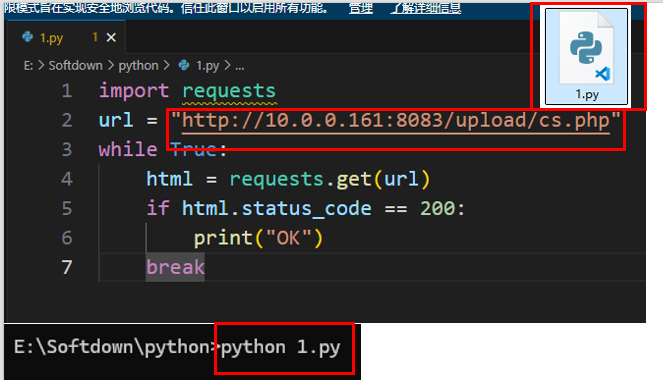663x380 pixels.
Task: Click the print("OK") statement
Action: click(x=258, y=238)
